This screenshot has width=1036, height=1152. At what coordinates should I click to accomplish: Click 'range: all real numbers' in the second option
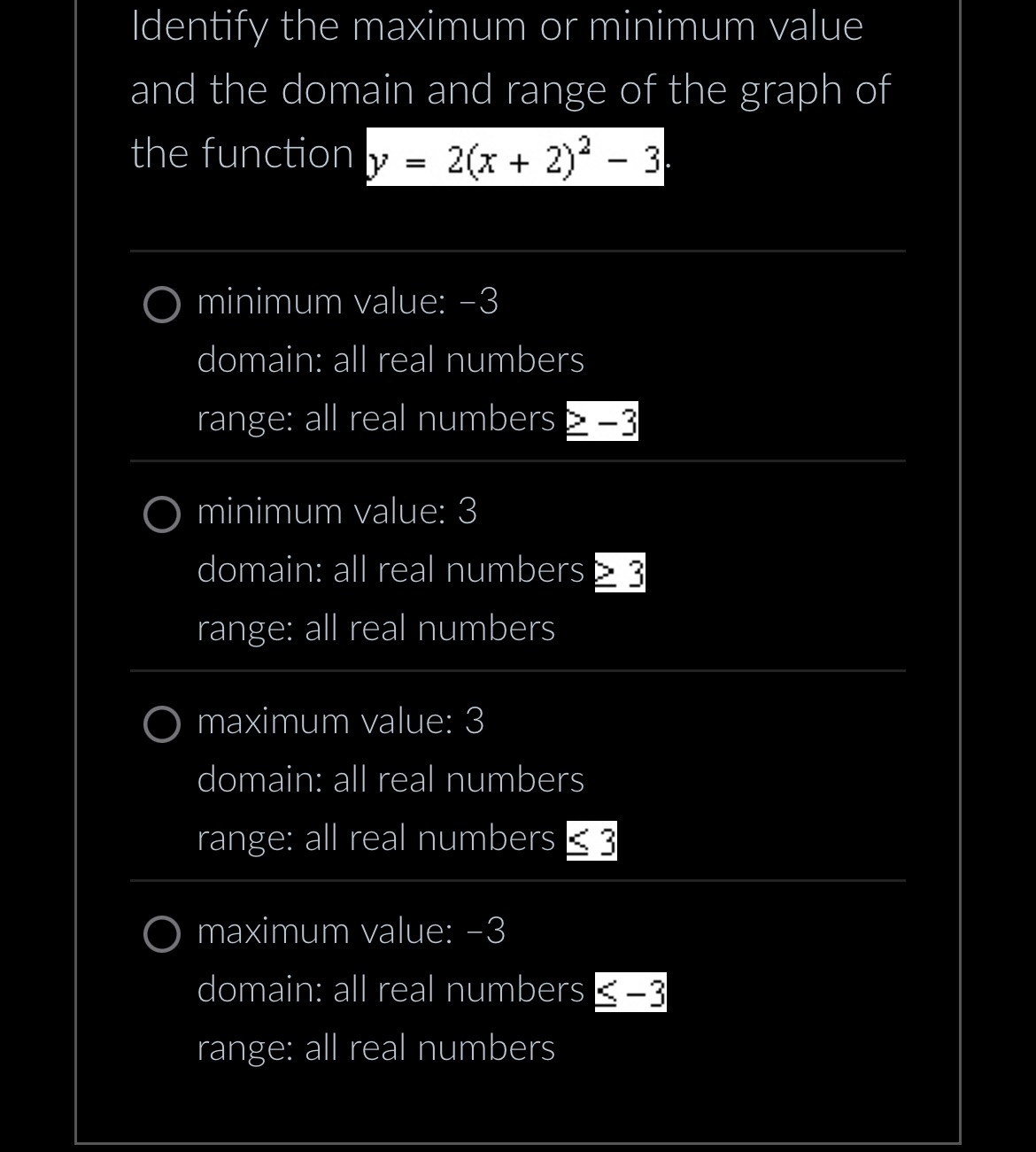[x=376, y=629]
